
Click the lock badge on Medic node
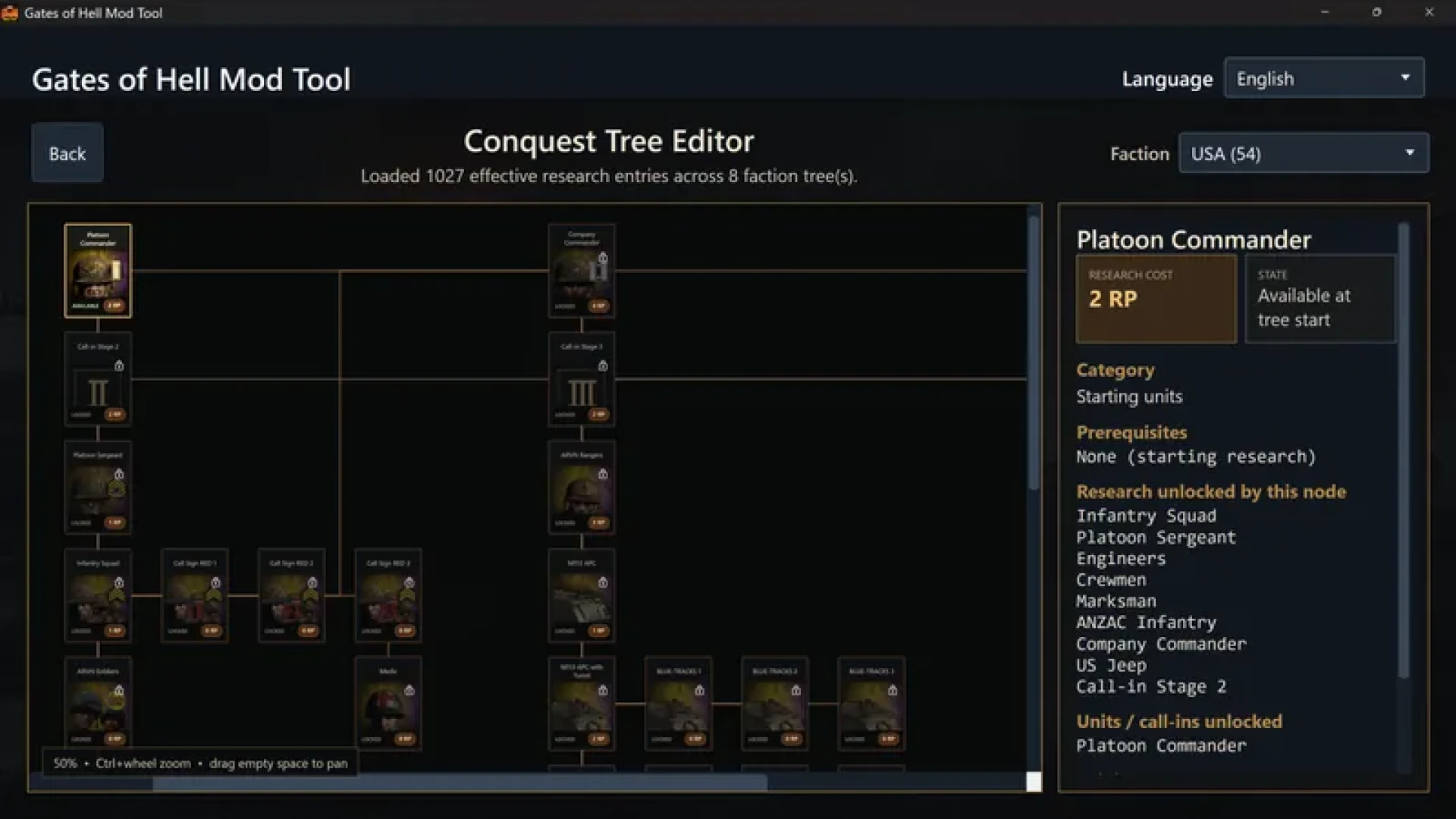pos(409,690)
